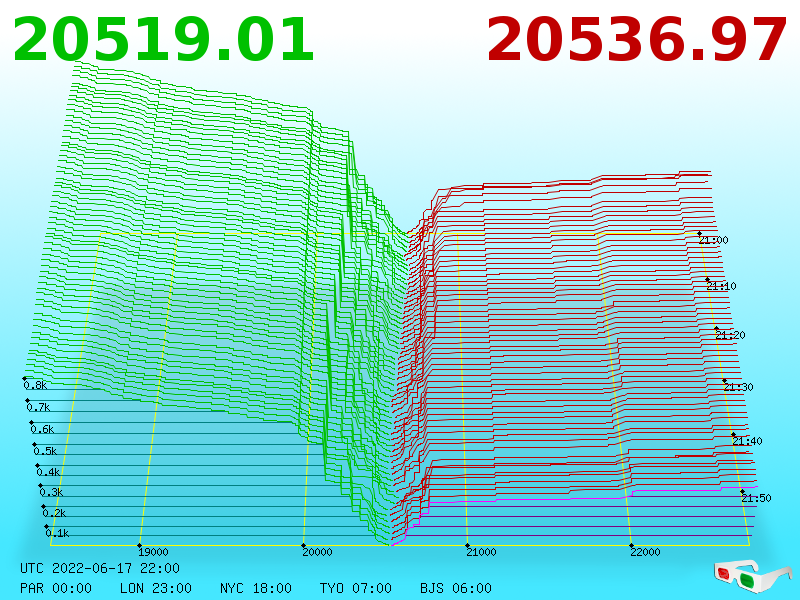The width and height of the screenshot is (800, 600).
Task: Click the 19000 price axis label
Action: pos(153,552)
